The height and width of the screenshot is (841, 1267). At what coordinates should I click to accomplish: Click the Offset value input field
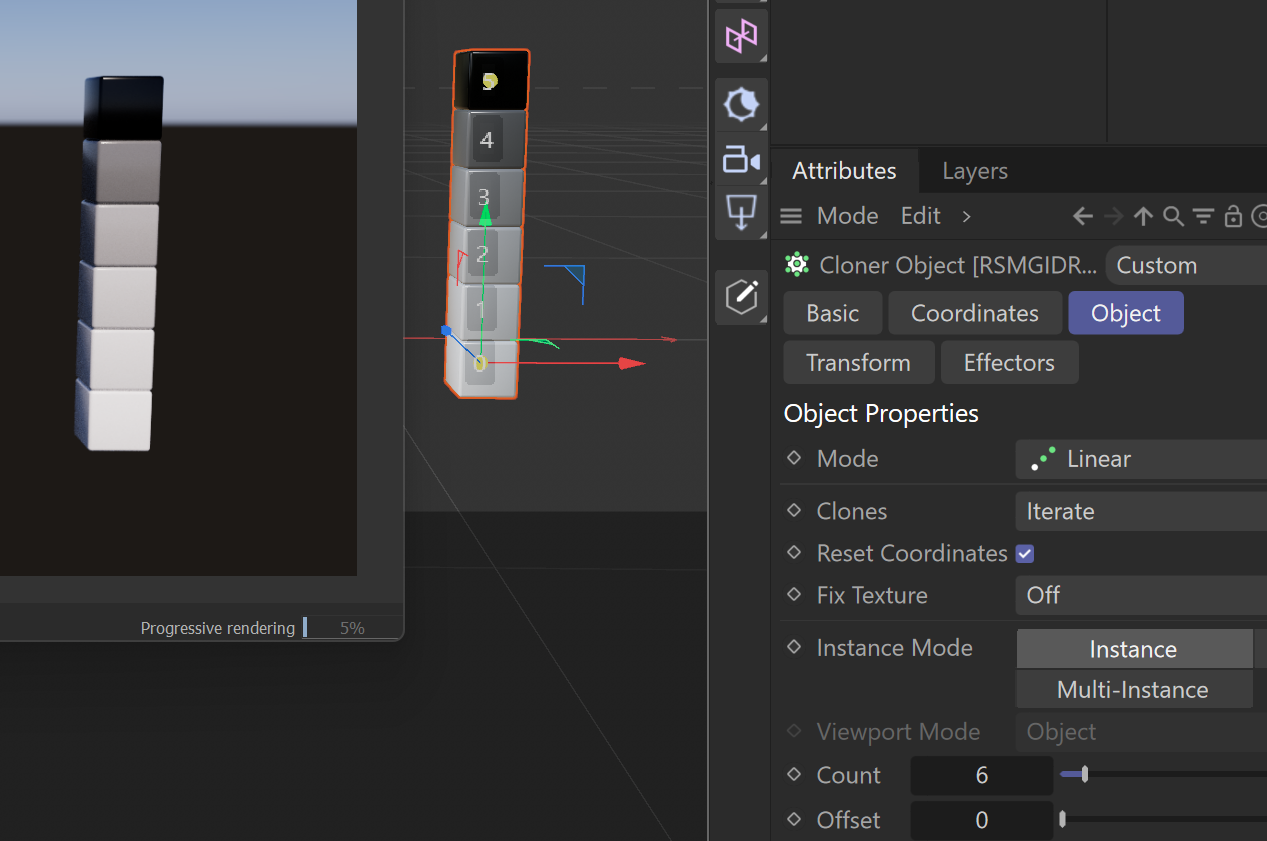coord(981,820)
